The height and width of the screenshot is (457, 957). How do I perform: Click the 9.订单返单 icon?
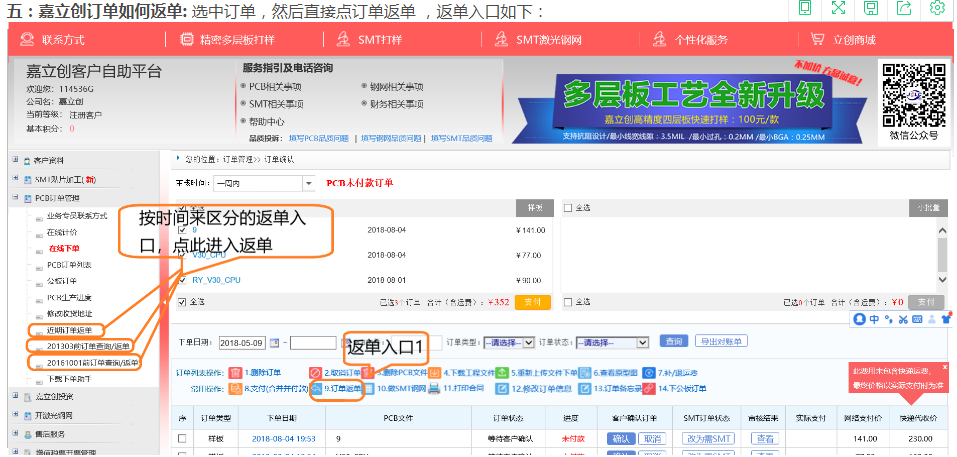pyautogui.click(x=317, y=387)
